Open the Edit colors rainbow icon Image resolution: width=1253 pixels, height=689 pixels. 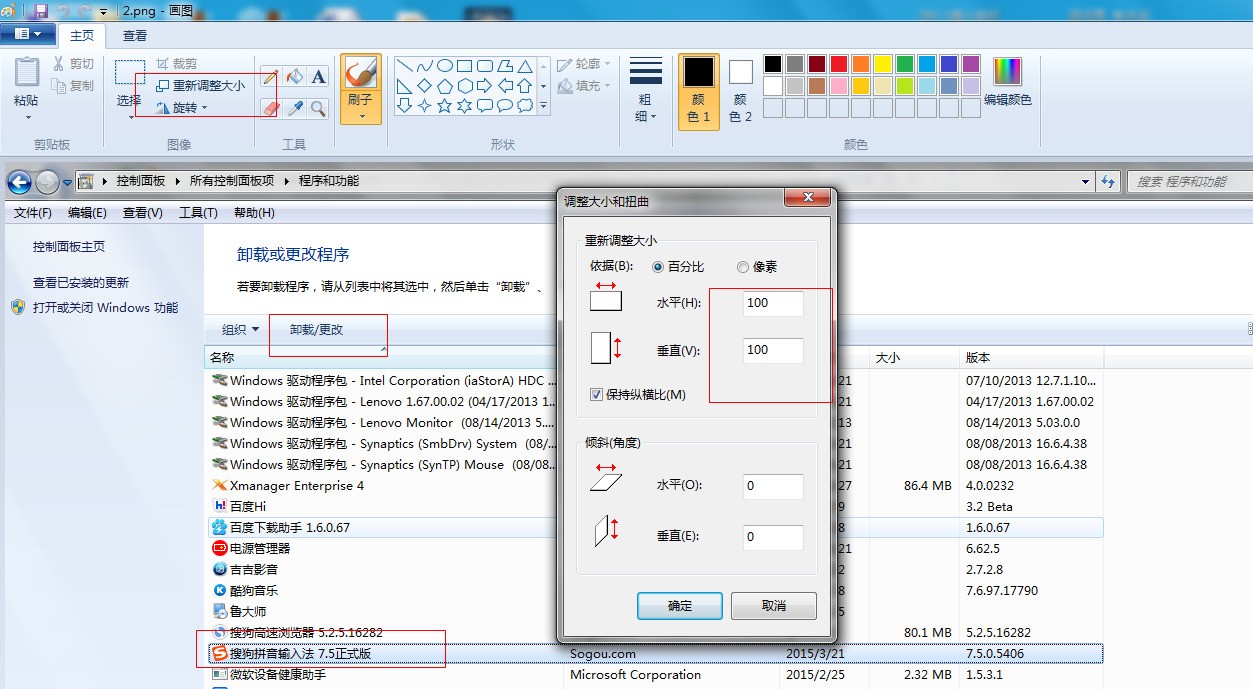(x=1007, y=72)
